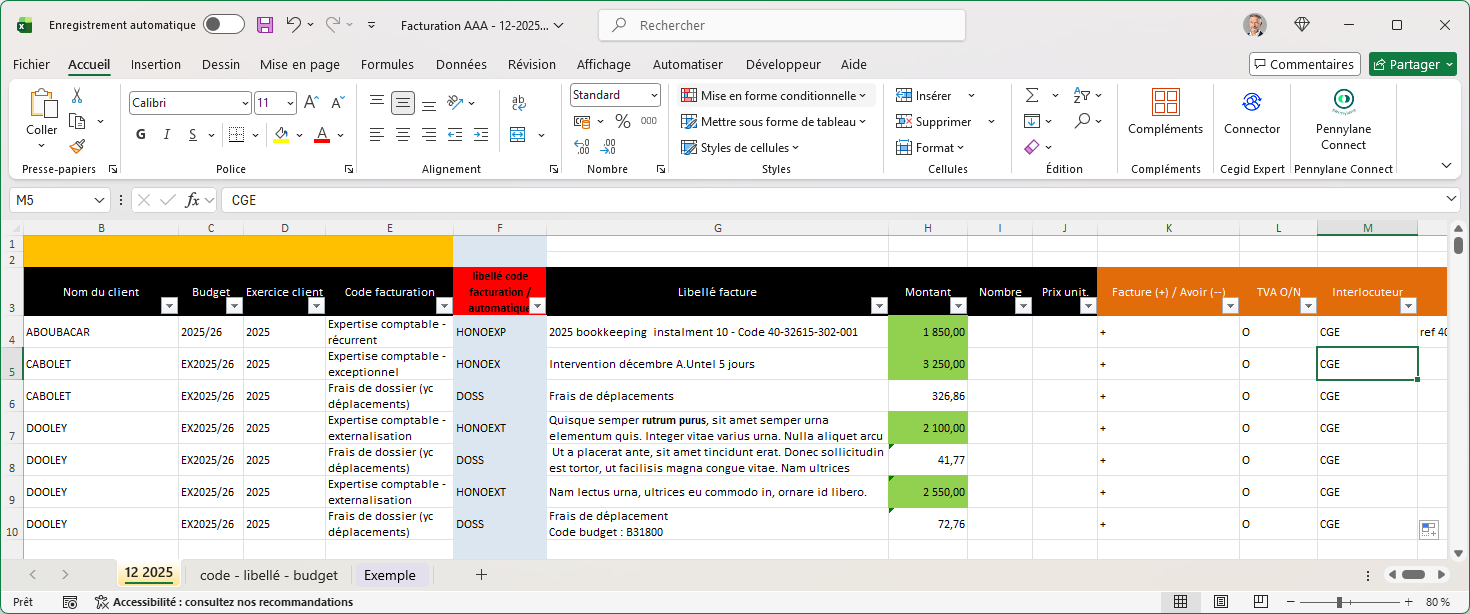The width and height of the screenshot is (1470, 614).
Task: Click the Merge and center icon
Action: point(518,134)
